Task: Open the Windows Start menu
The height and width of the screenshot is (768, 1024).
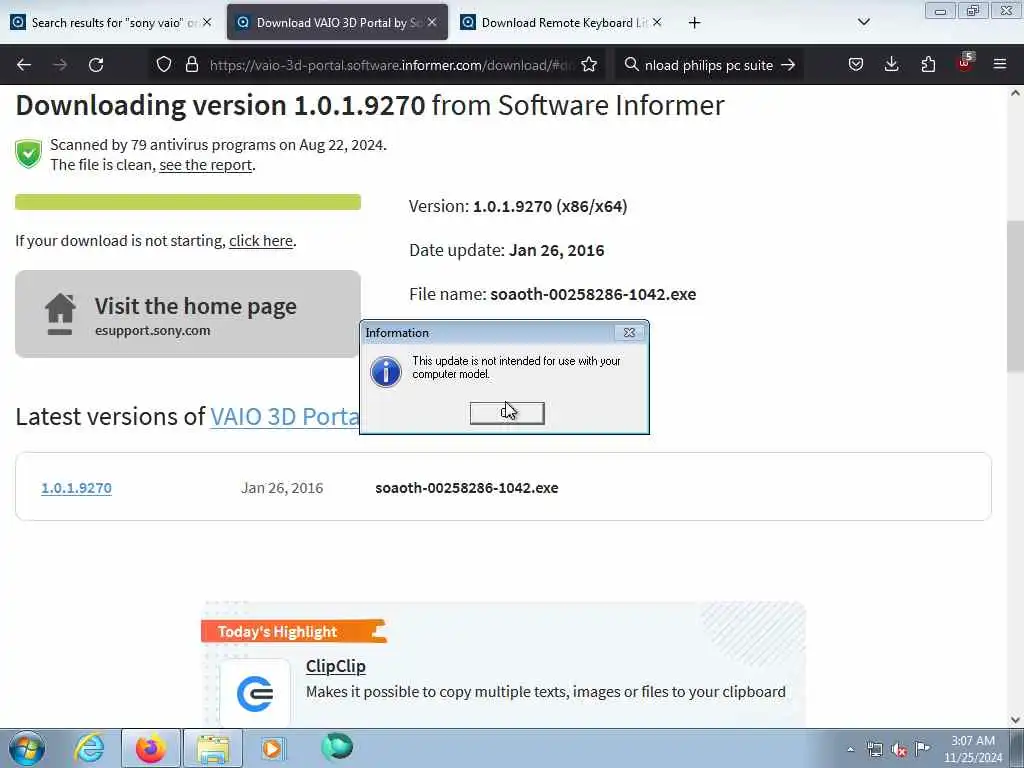Action: pyautogui.click(x=27, y=748)
